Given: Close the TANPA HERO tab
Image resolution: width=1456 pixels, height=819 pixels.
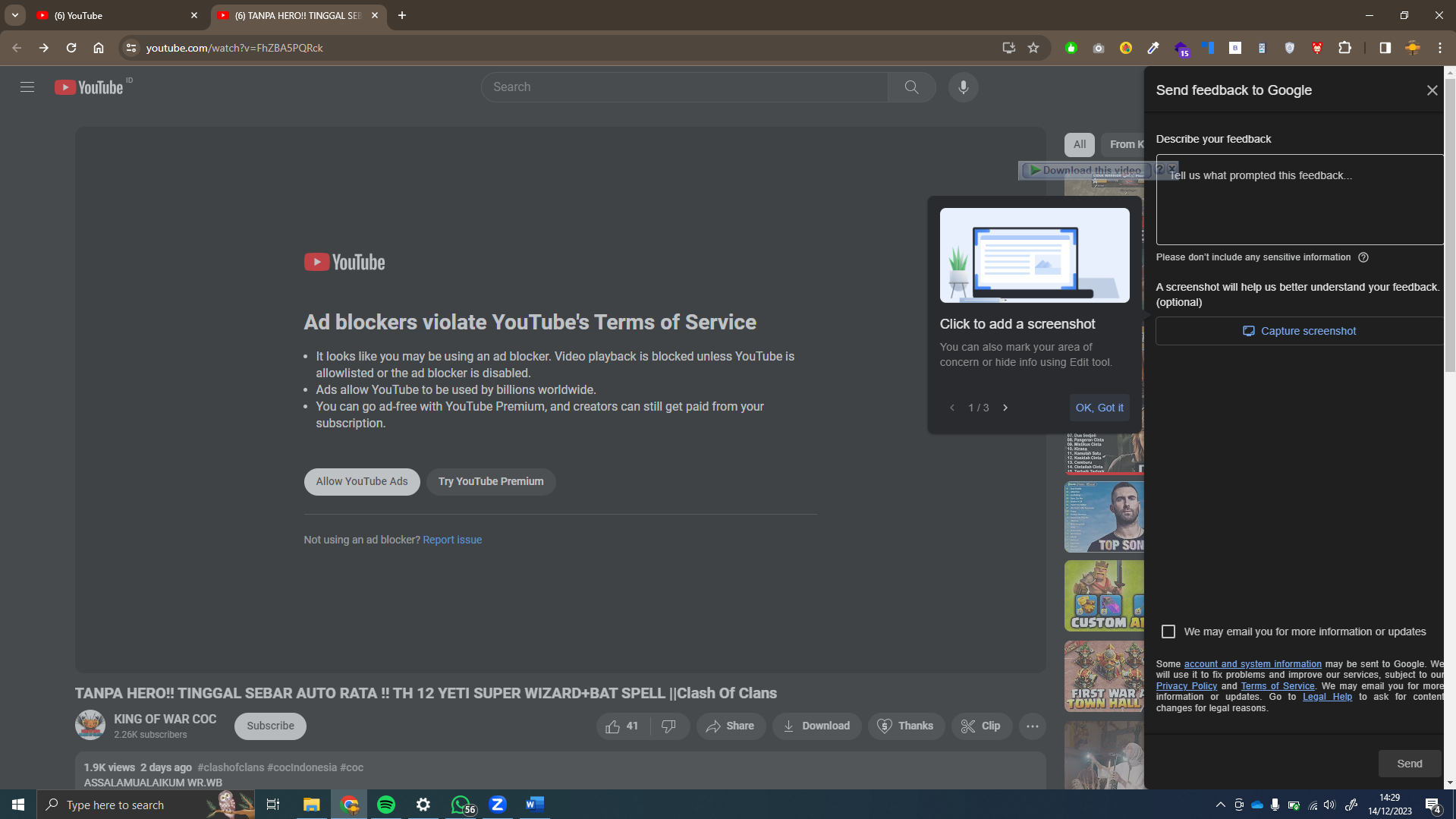Looking at the screenshot, I should (x=375, y=15).
